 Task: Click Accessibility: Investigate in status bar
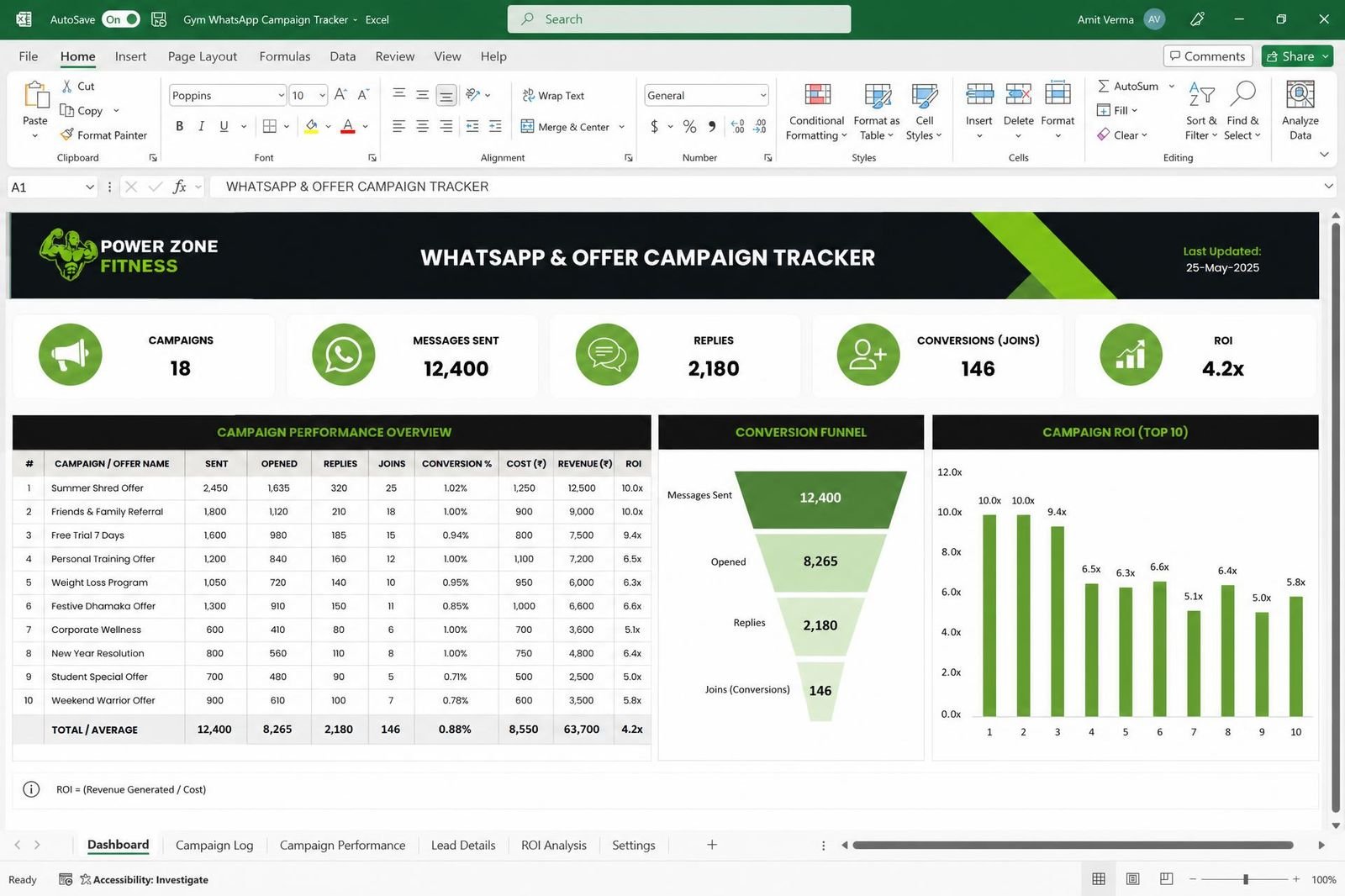point(144,879)
